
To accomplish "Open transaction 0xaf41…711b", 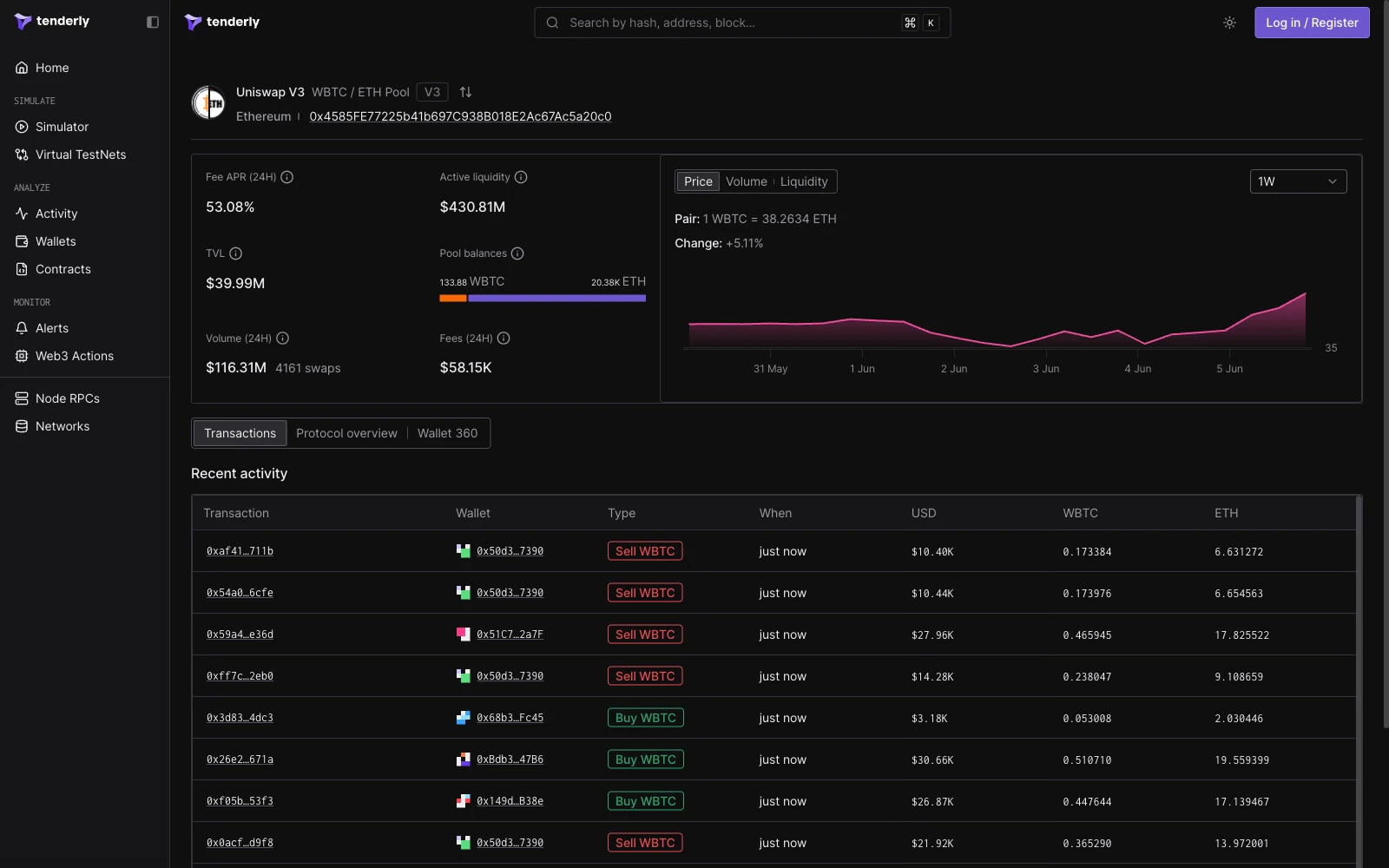I will point(240,551).
